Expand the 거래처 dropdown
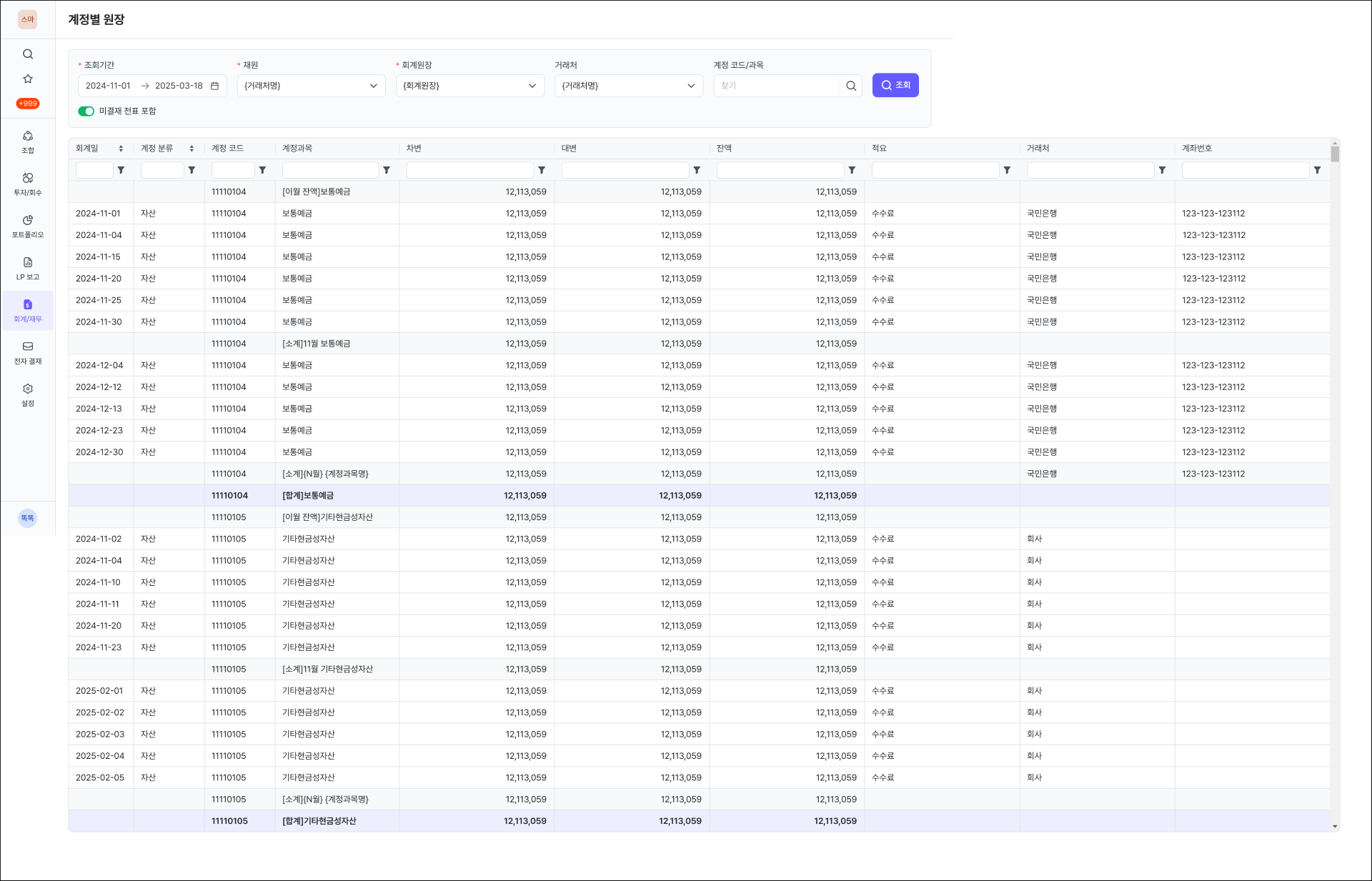Viewport: 1372px width, 881px height. [x=628, y=86]
